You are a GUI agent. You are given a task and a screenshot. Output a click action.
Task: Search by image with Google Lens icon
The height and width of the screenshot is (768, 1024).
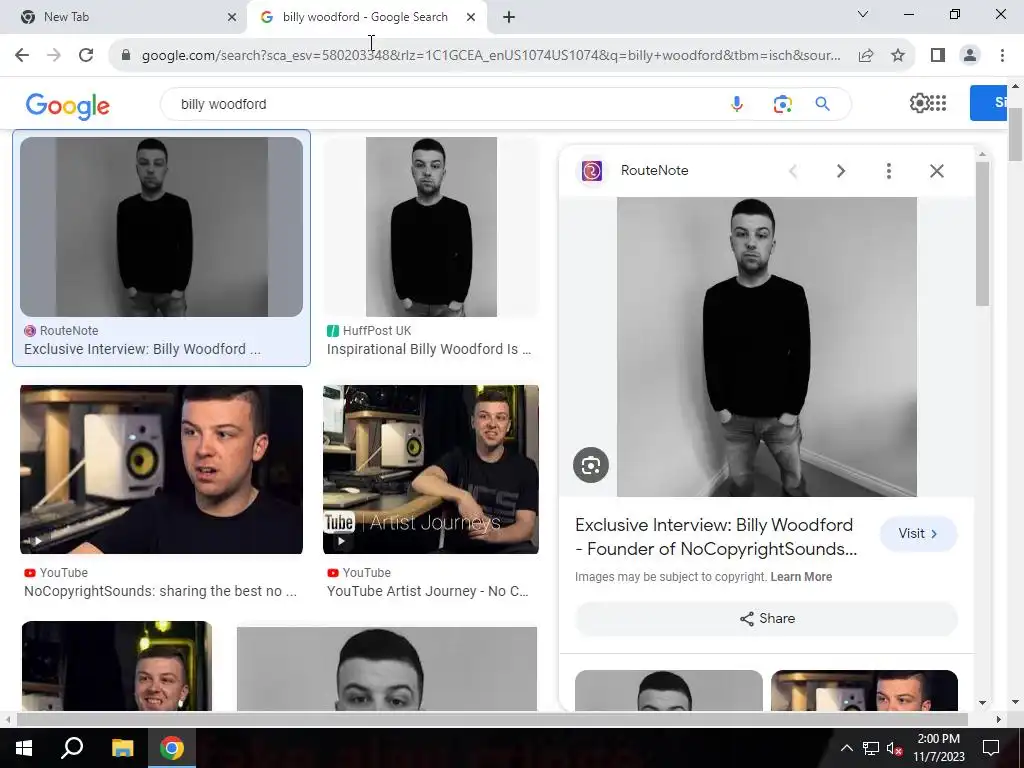tap(782, 104)
